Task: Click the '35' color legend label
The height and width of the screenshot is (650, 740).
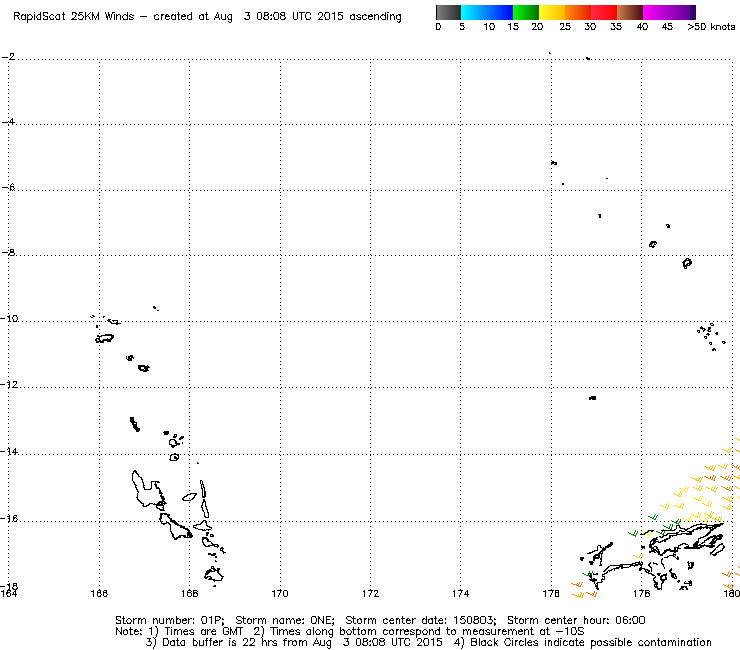Action: [616, 27]
